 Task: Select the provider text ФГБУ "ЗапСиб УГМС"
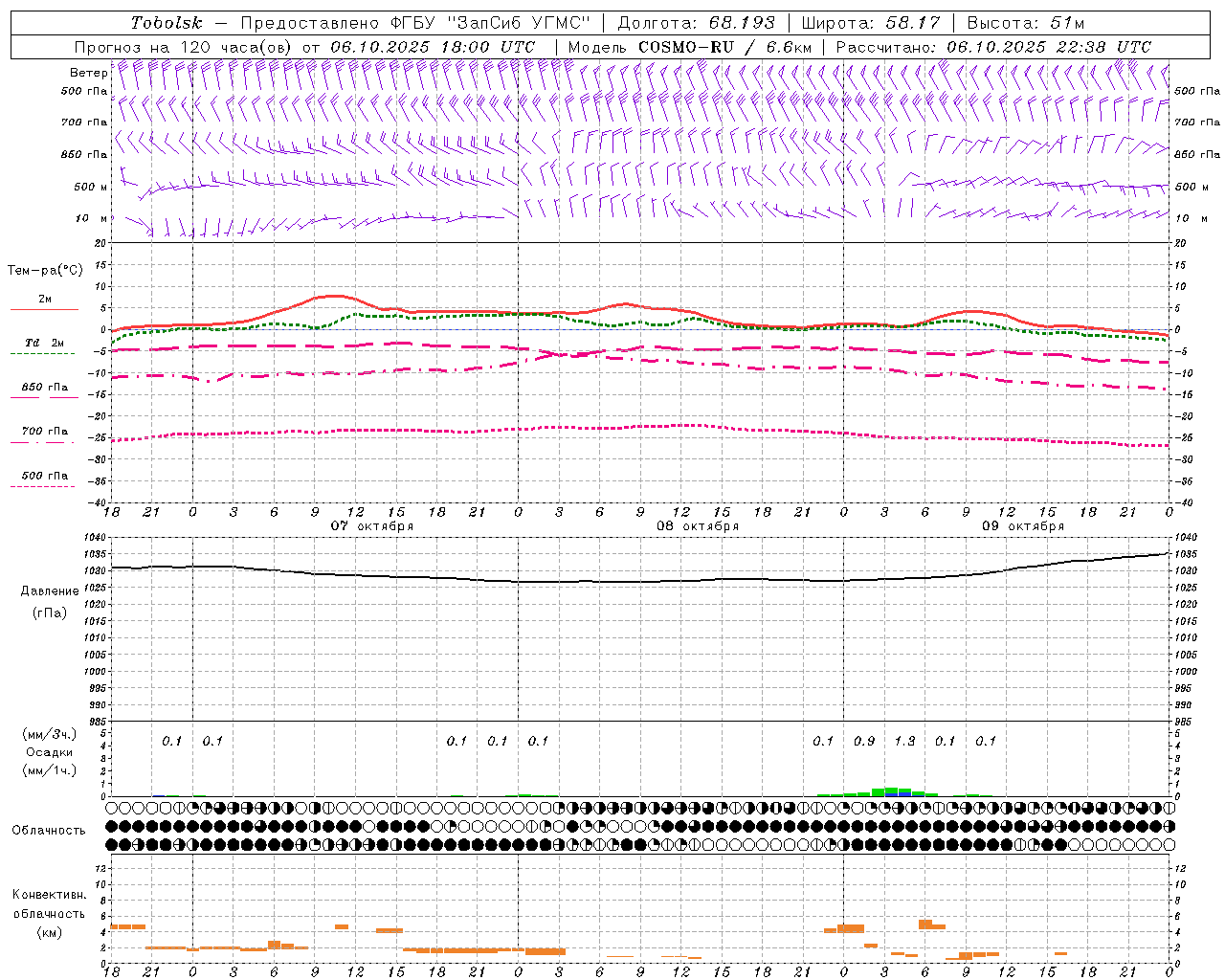(x=490, y=23)
